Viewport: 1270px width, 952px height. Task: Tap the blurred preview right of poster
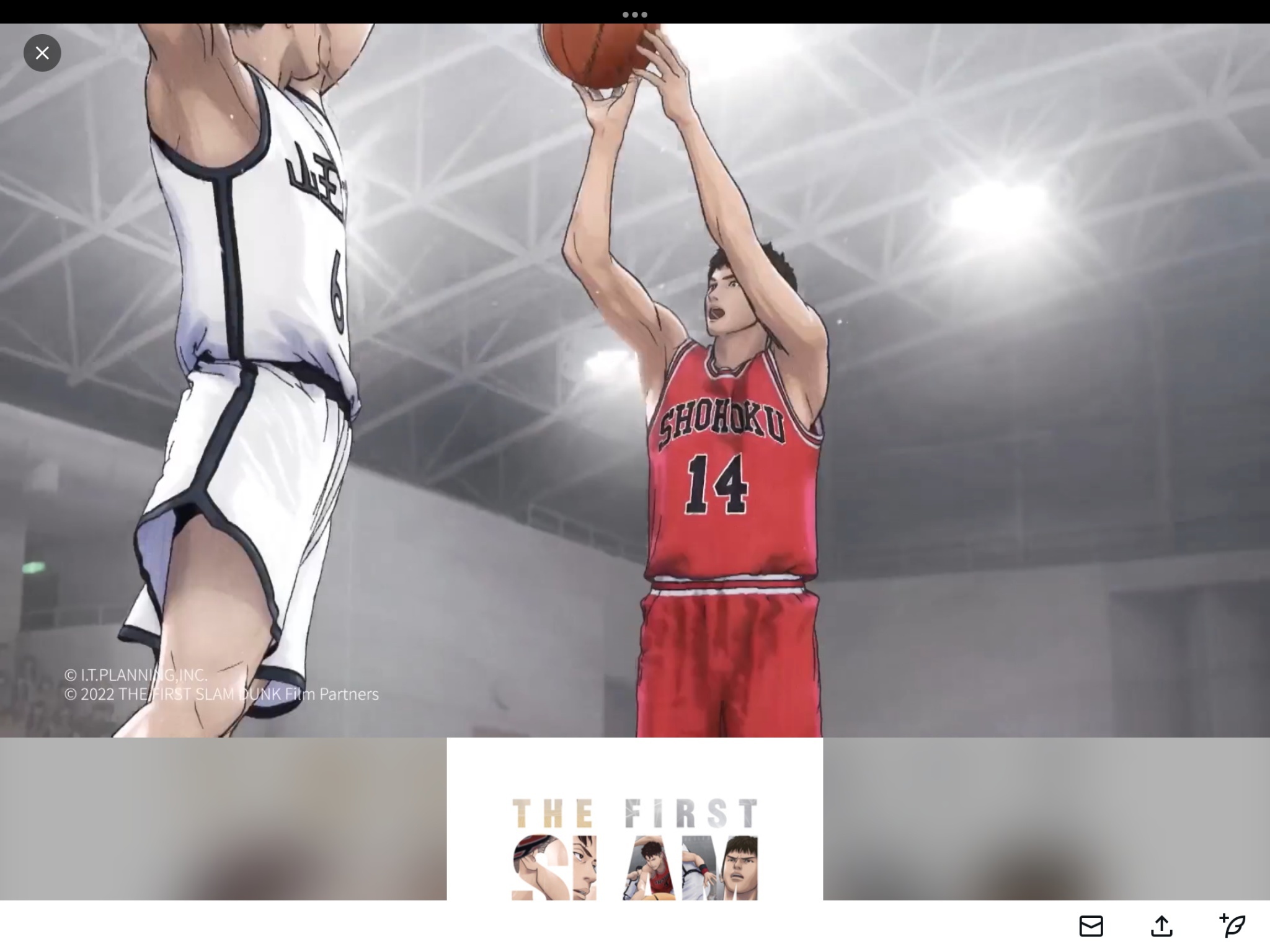click(x=1047, y=819)
